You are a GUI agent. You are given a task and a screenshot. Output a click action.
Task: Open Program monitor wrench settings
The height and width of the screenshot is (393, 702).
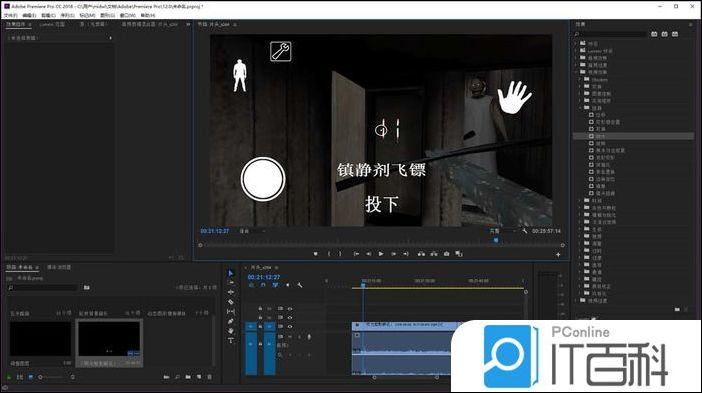coord(524,231)
